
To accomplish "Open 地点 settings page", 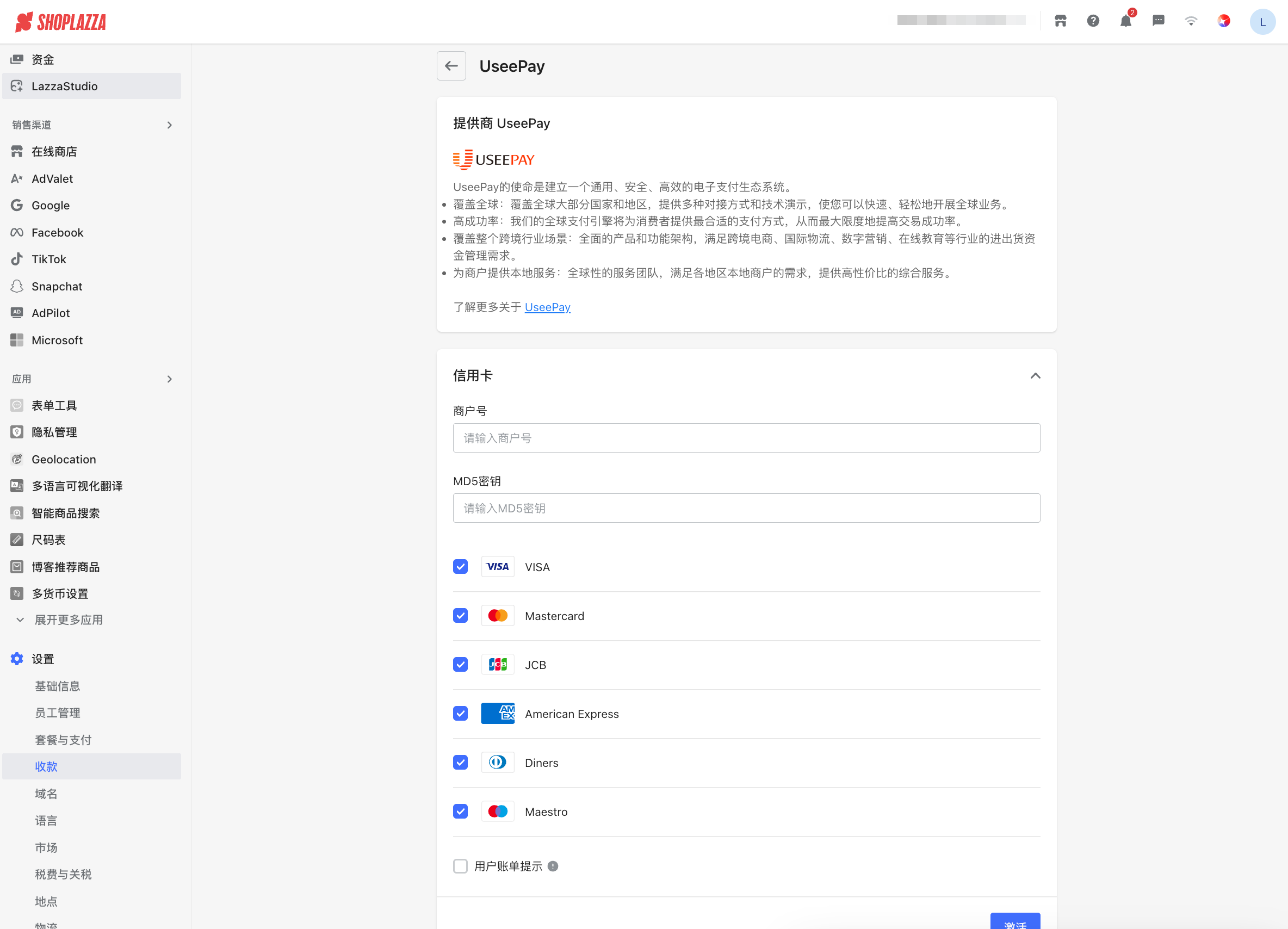I will pyautogui.click(x=46, y=901).
